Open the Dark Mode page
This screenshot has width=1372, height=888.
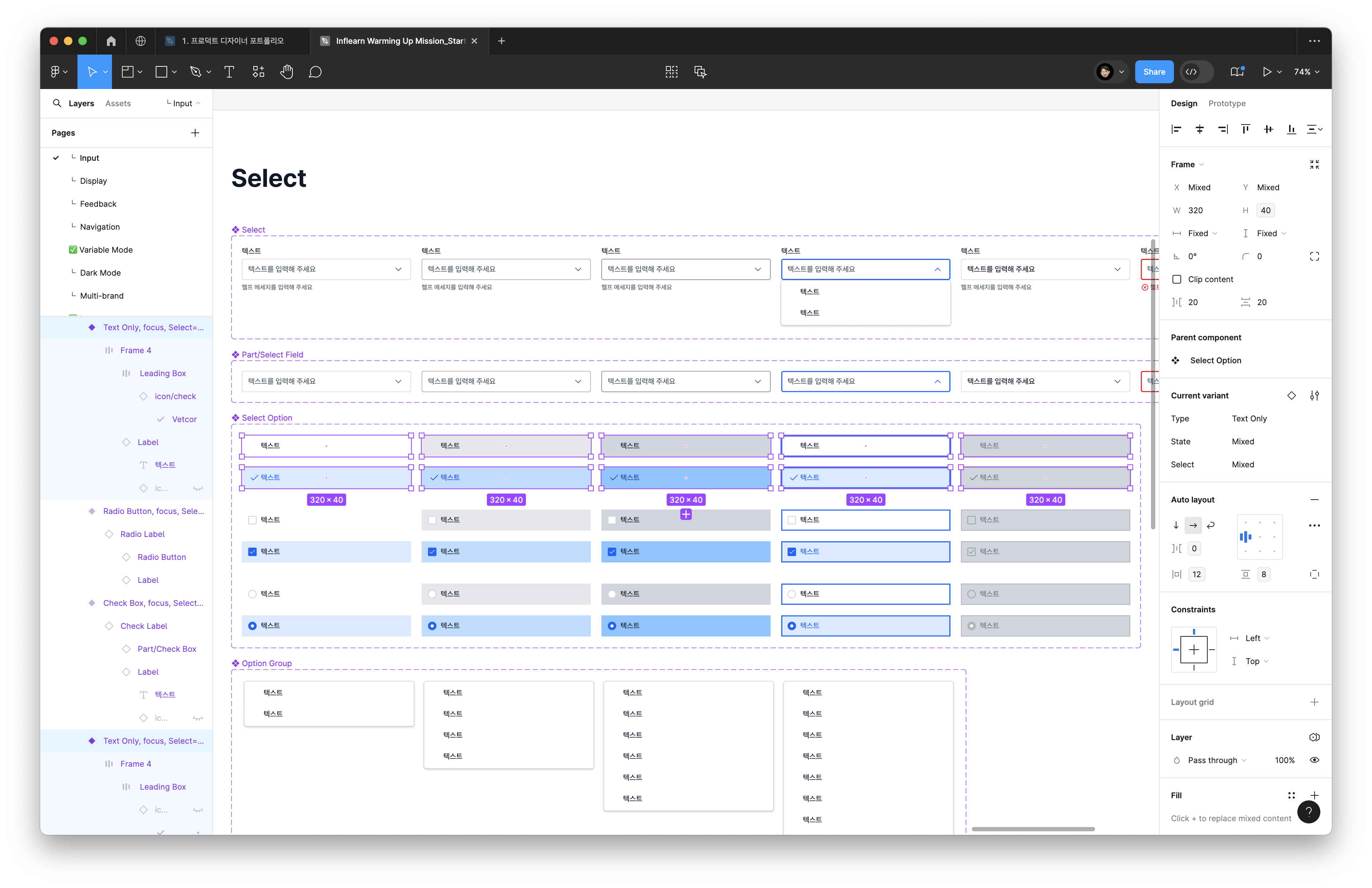click(x=100, y=273)
